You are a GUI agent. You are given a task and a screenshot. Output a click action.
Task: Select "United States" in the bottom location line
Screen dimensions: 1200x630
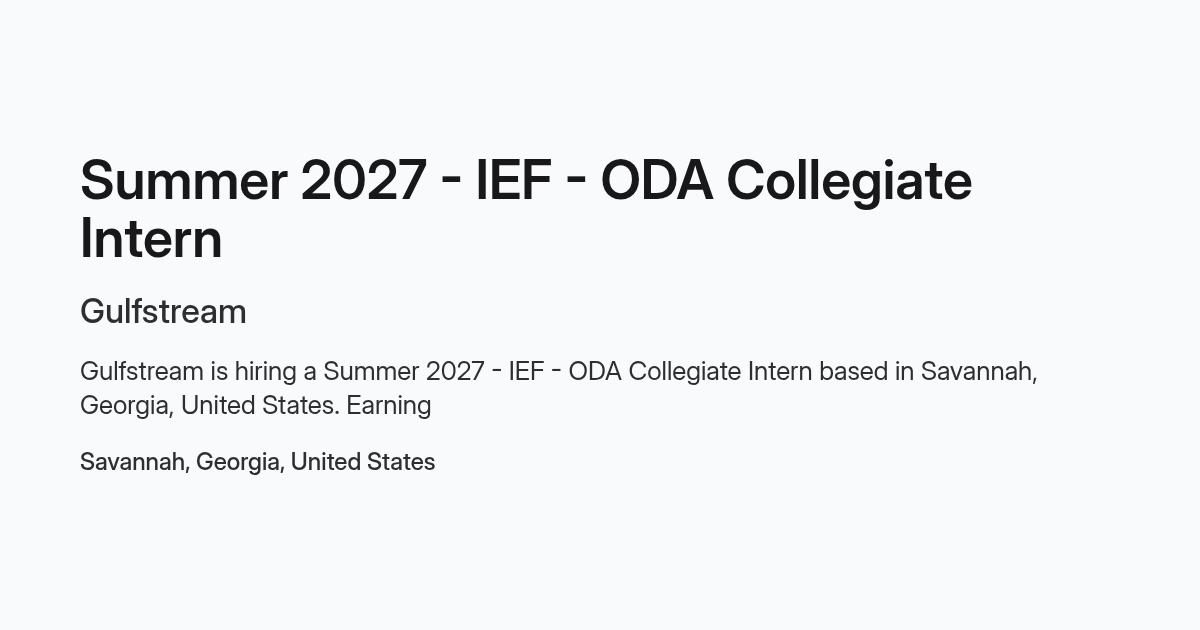coord(363,462)
